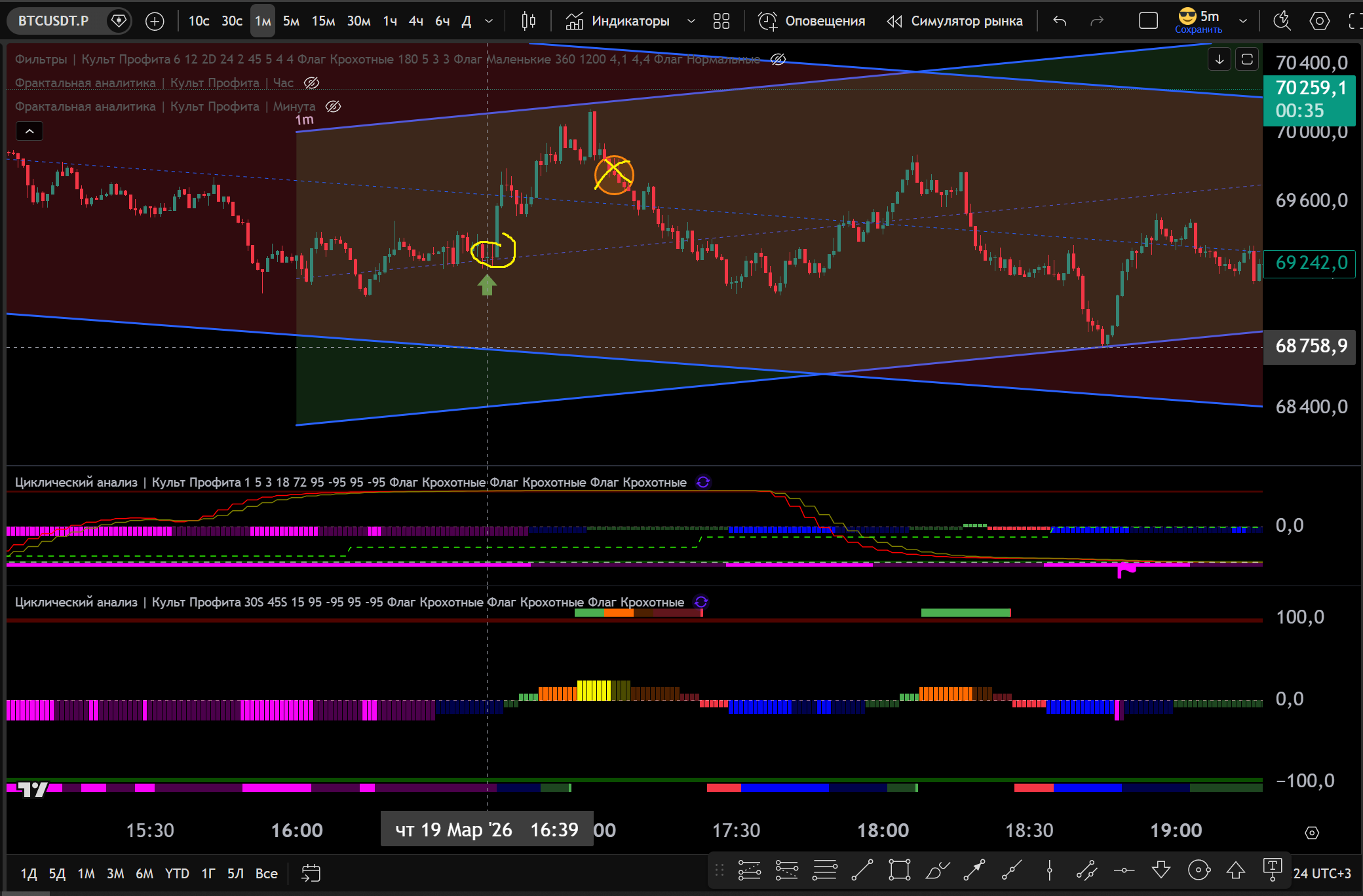Select the rectangle drawing tool
This screenshot has width=1363, height=896.
coord(899,870)
